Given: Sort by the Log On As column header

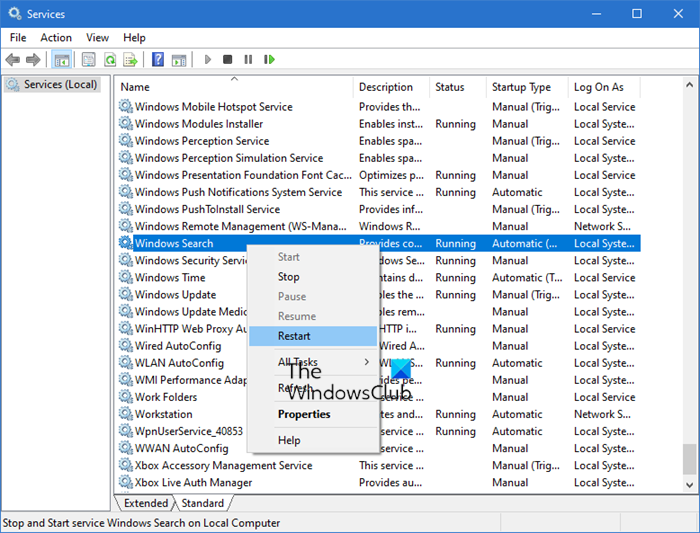Looking at the screenshot, I should click(604, 87).
